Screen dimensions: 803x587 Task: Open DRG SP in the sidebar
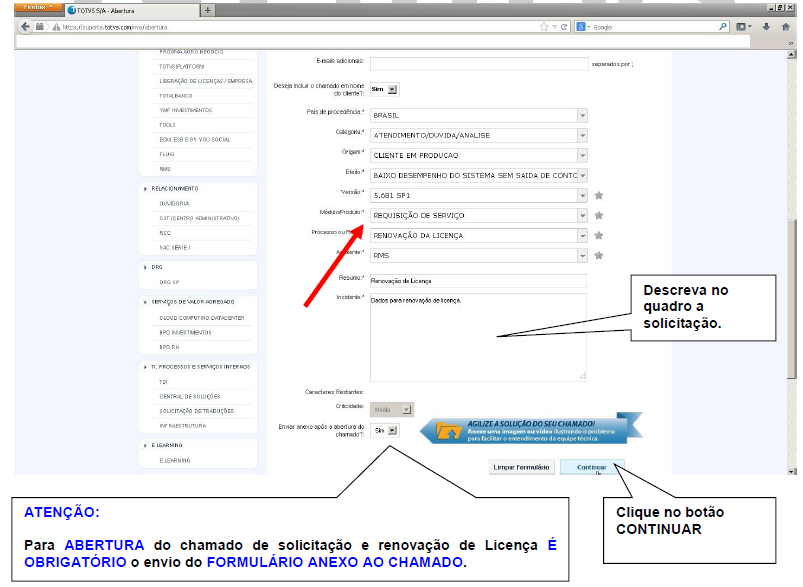pos(169,282)
